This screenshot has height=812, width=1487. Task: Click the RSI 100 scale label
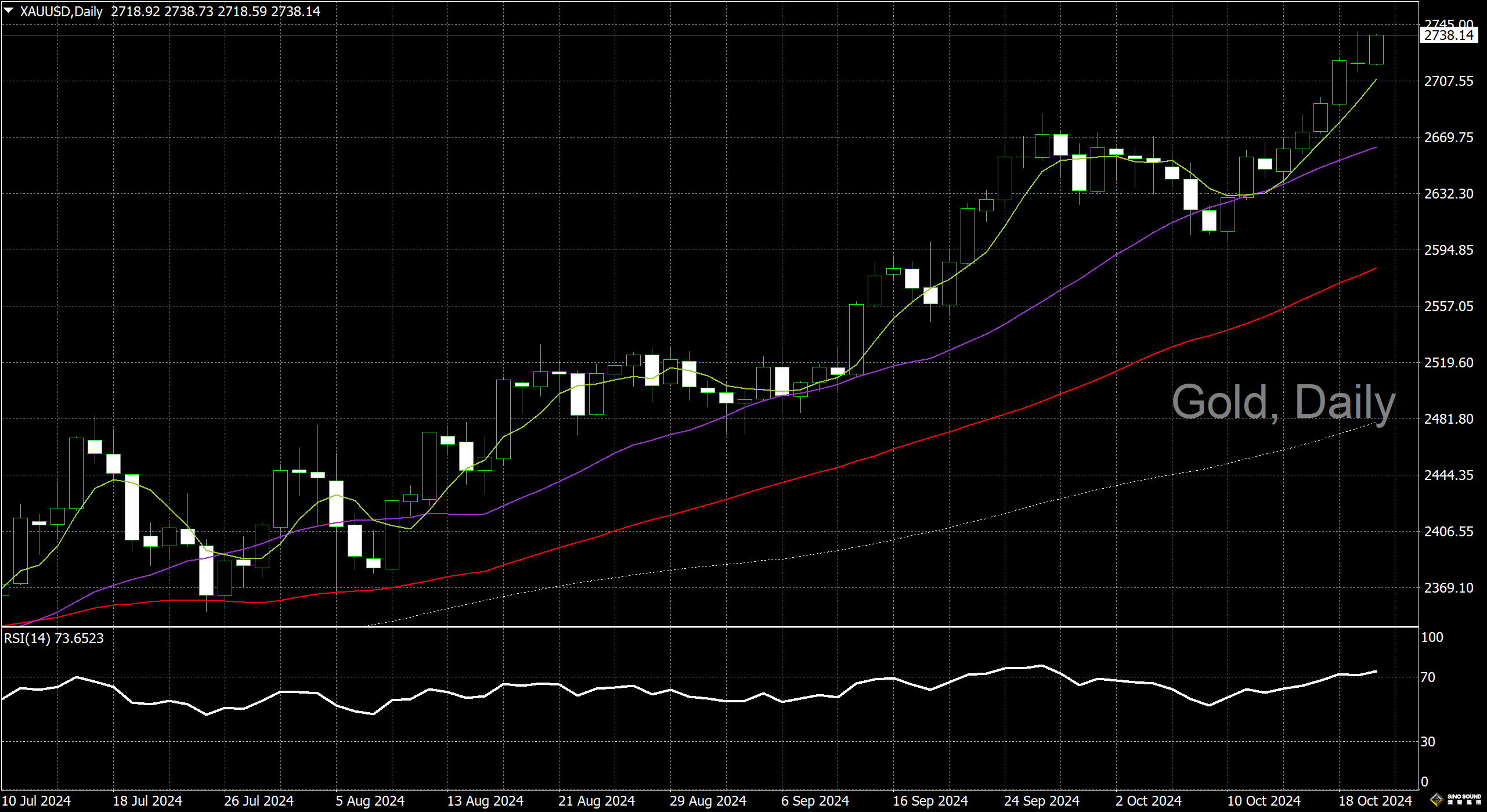[1432, 637]
